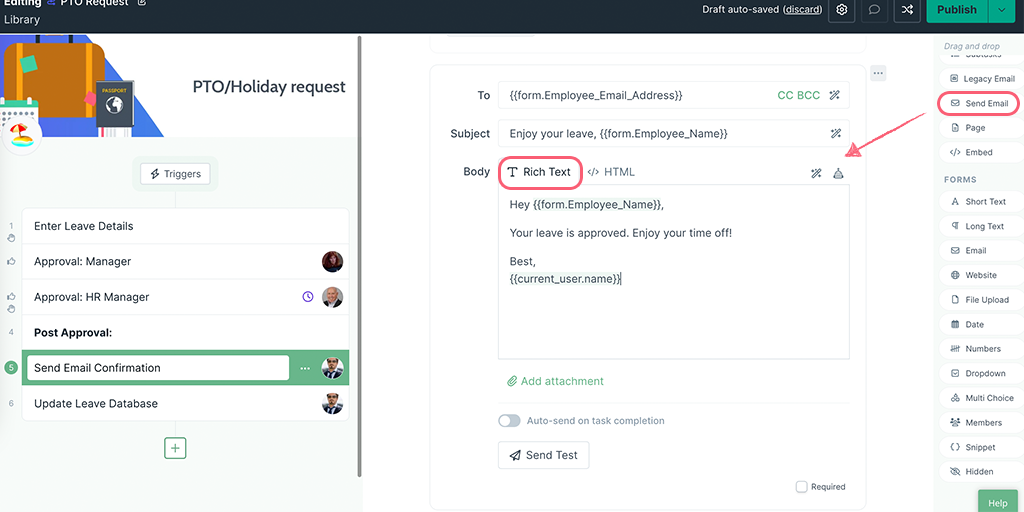
Task: Open the Triggers button
Action: [x=175, y=174]
